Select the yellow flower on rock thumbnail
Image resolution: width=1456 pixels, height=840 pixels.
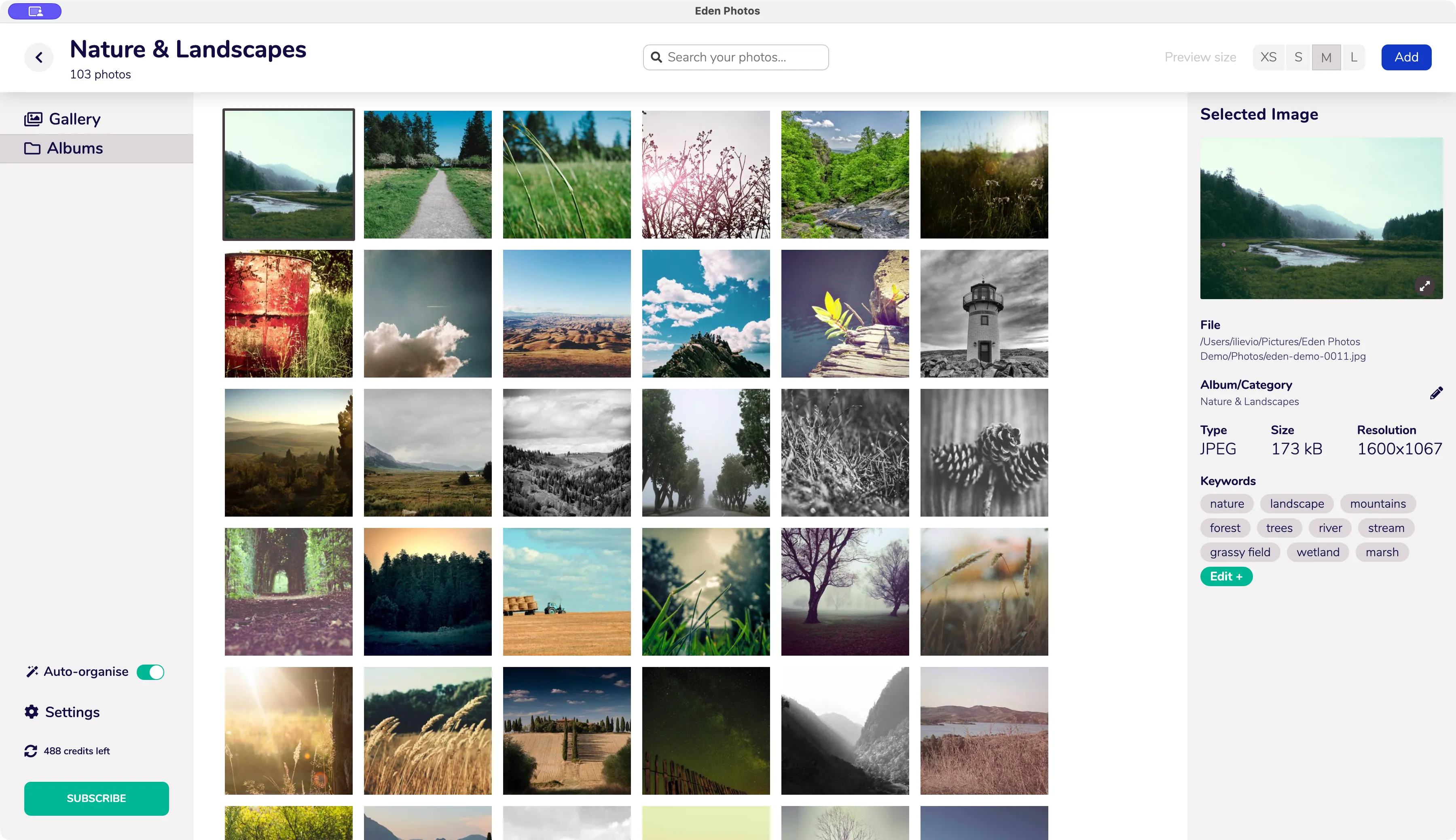pos(845,313)
